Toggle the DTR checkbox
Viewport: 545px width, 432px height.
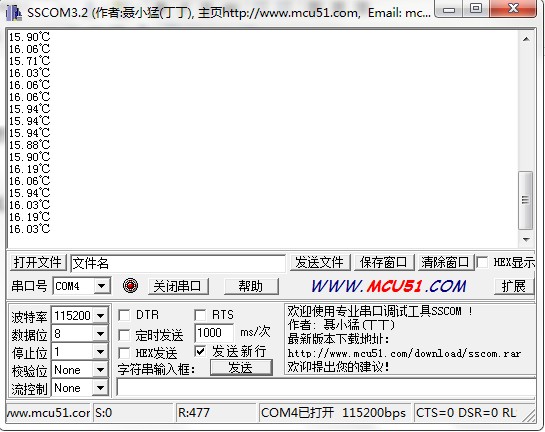(124, 315)
